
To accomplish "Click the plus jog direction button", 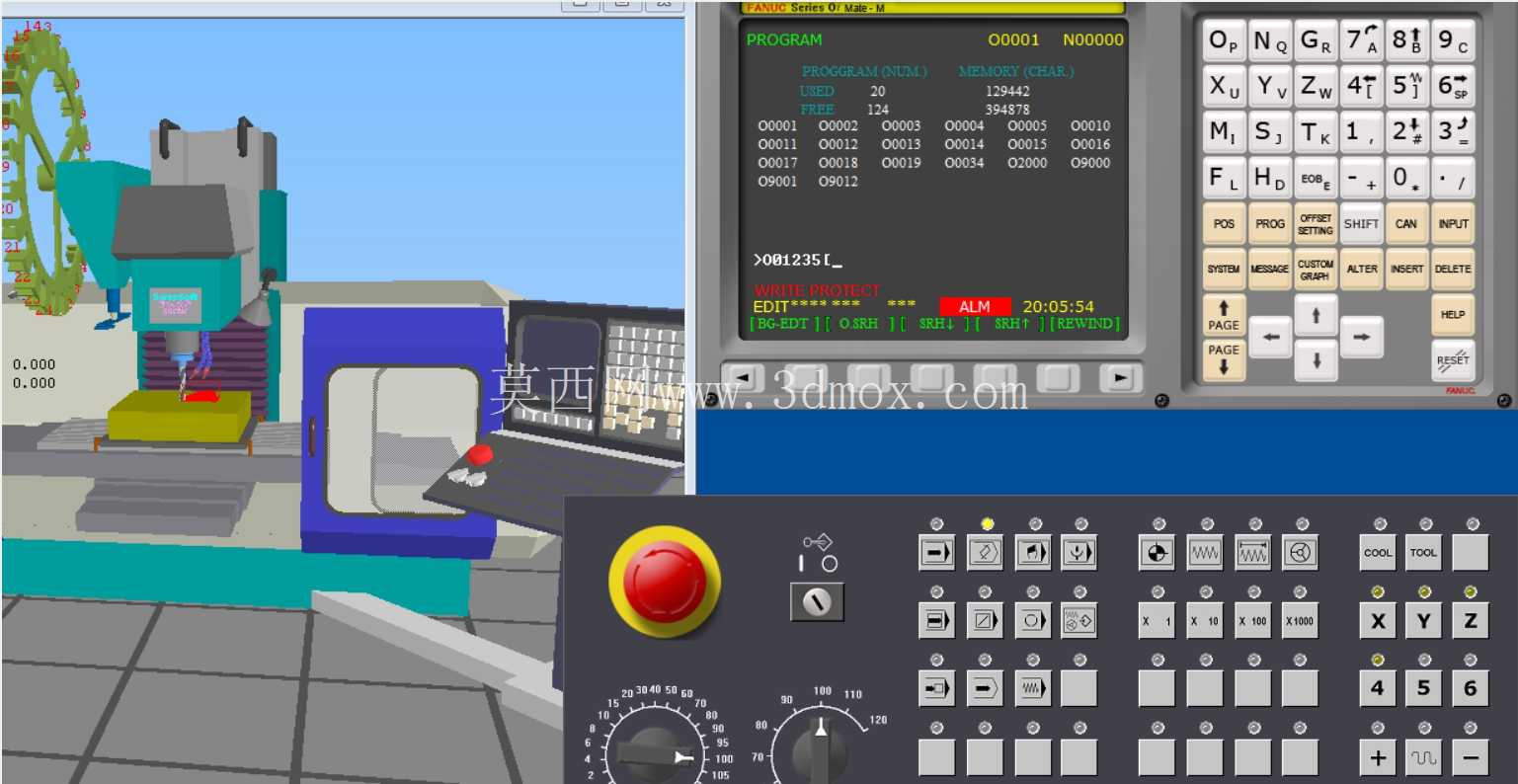I will pyautogui.click(x=1378, y=757).
